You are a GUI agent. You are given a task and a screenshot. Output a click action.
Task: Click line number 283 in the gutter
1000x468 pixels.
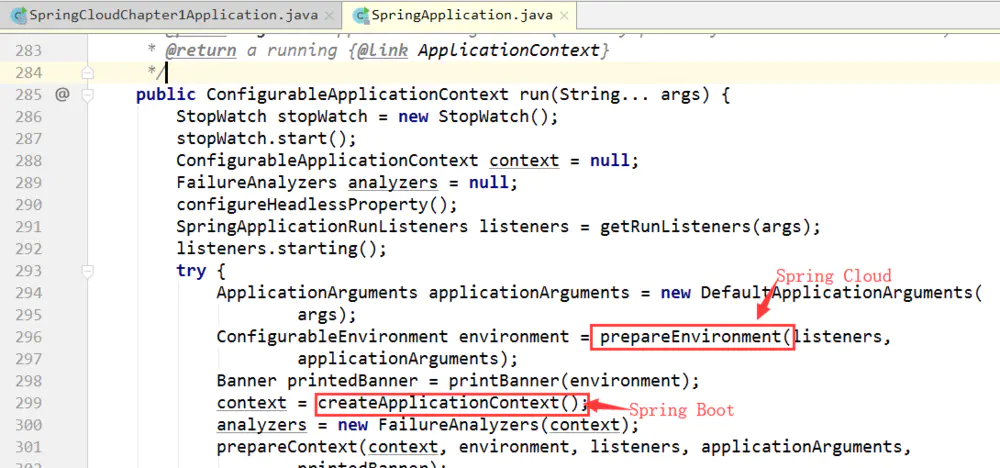(x=27, y=50)
